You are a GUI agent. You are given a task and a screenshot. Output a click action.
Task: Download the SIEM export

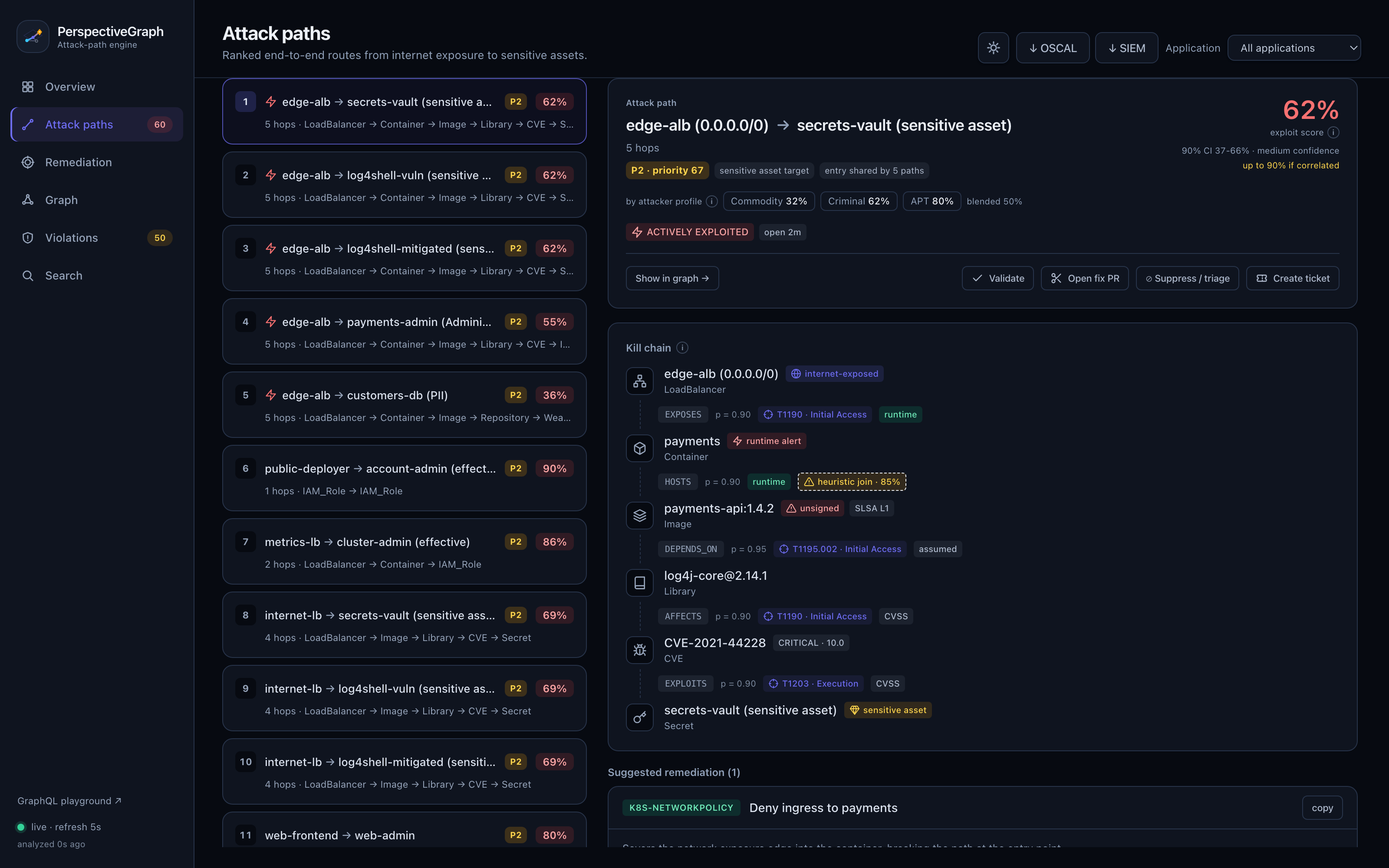click(x=1126, y=48)
